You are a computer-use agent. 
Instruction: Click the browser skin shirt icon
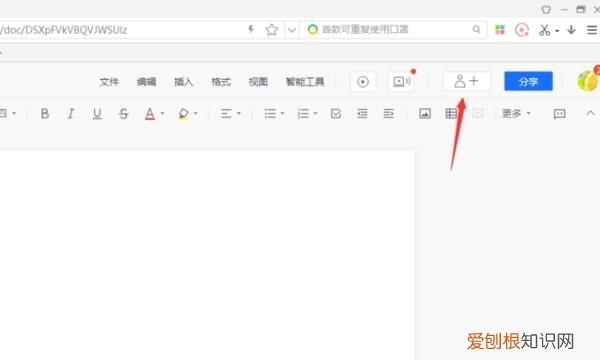[546, 10]
